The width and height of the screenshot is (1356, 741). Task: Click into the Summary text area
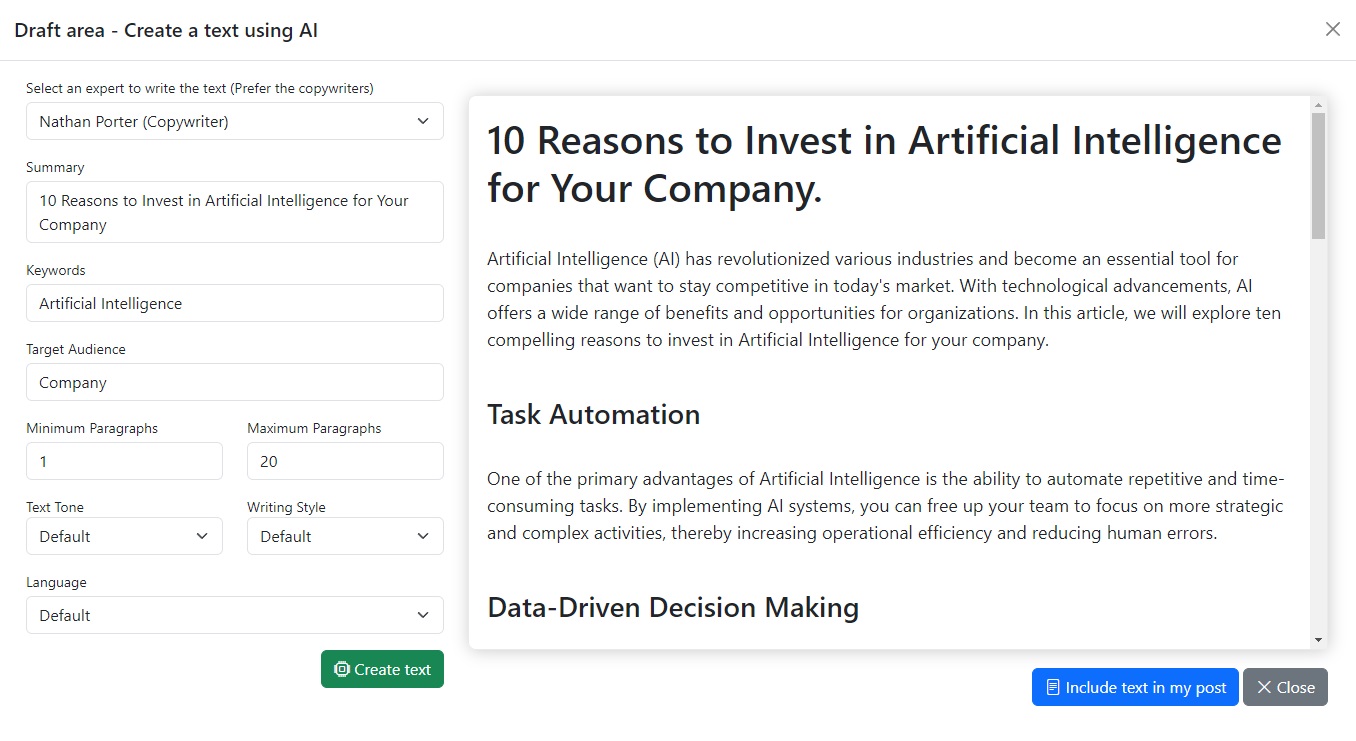(234, 212)
